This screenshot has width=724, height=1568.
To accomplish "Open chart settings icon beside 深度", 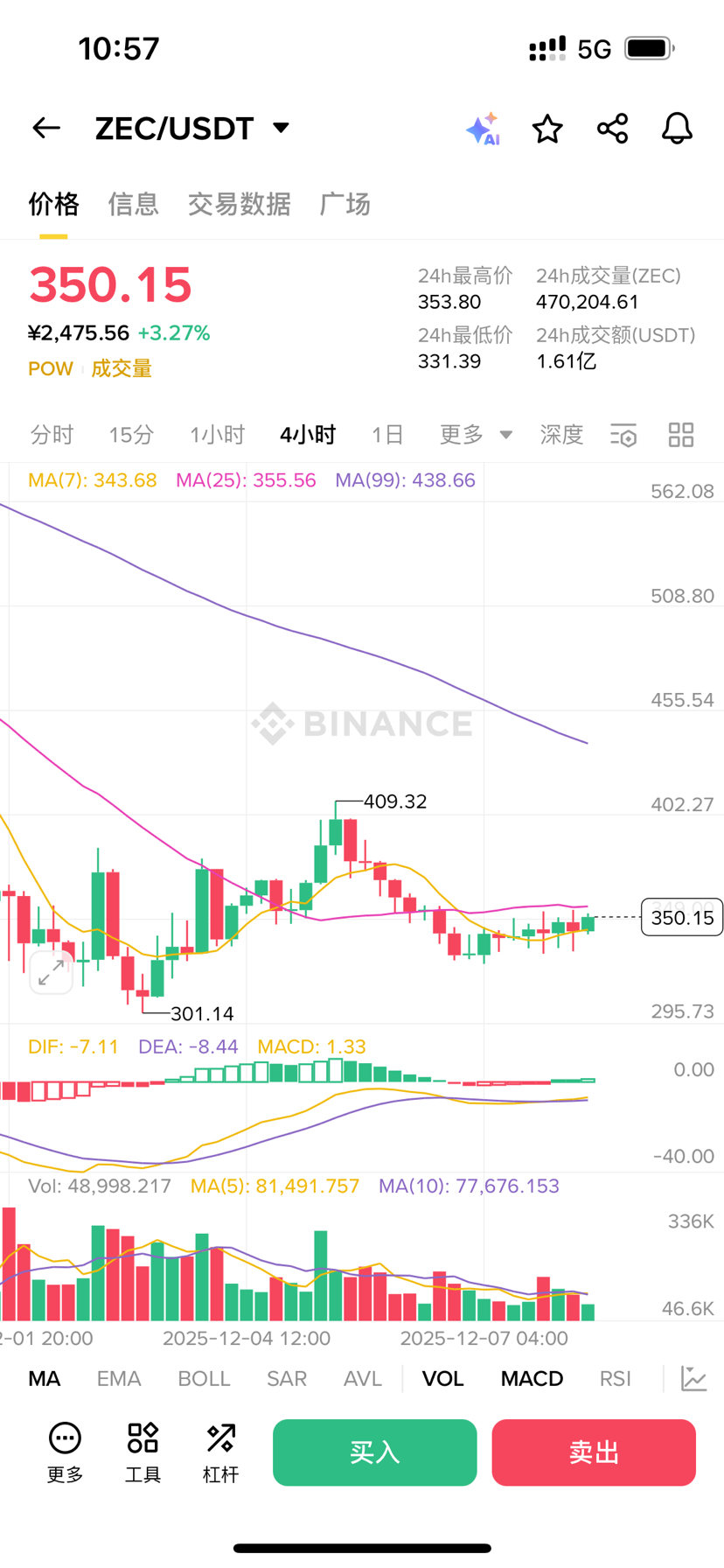I will point(623,435).
